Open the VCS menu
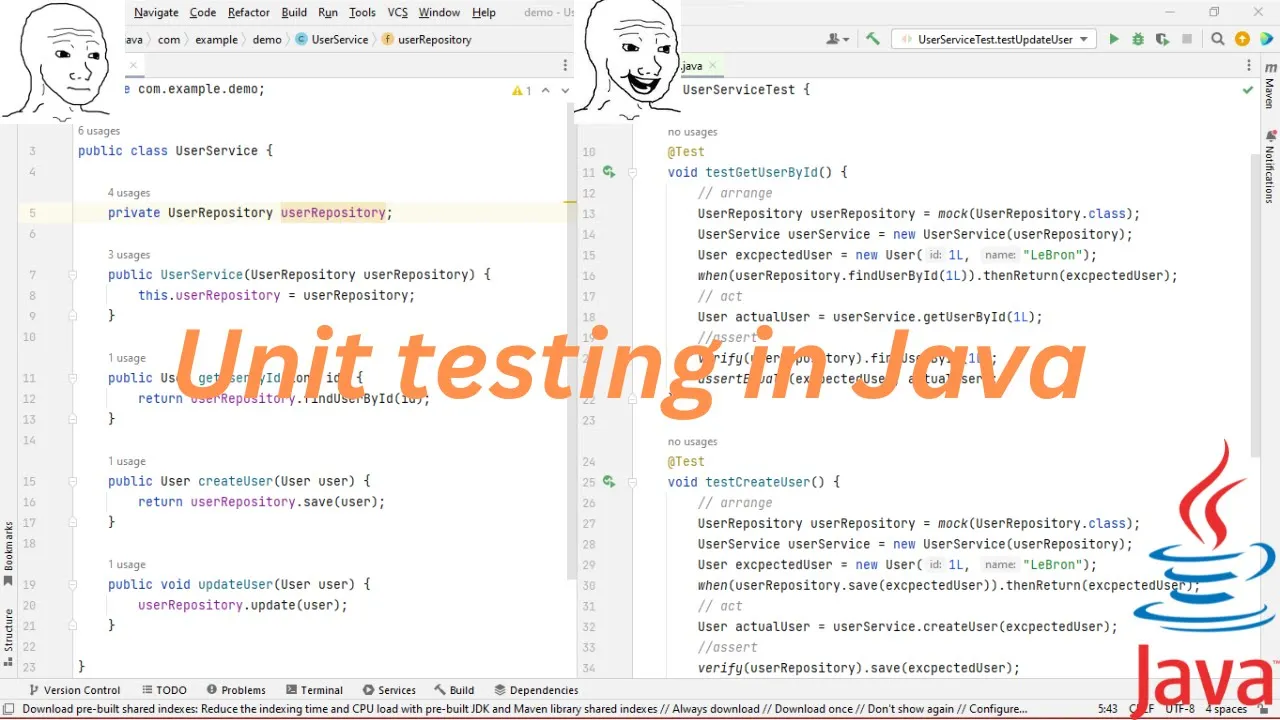This screenshot has width=1280, height=720. point(398,12)
